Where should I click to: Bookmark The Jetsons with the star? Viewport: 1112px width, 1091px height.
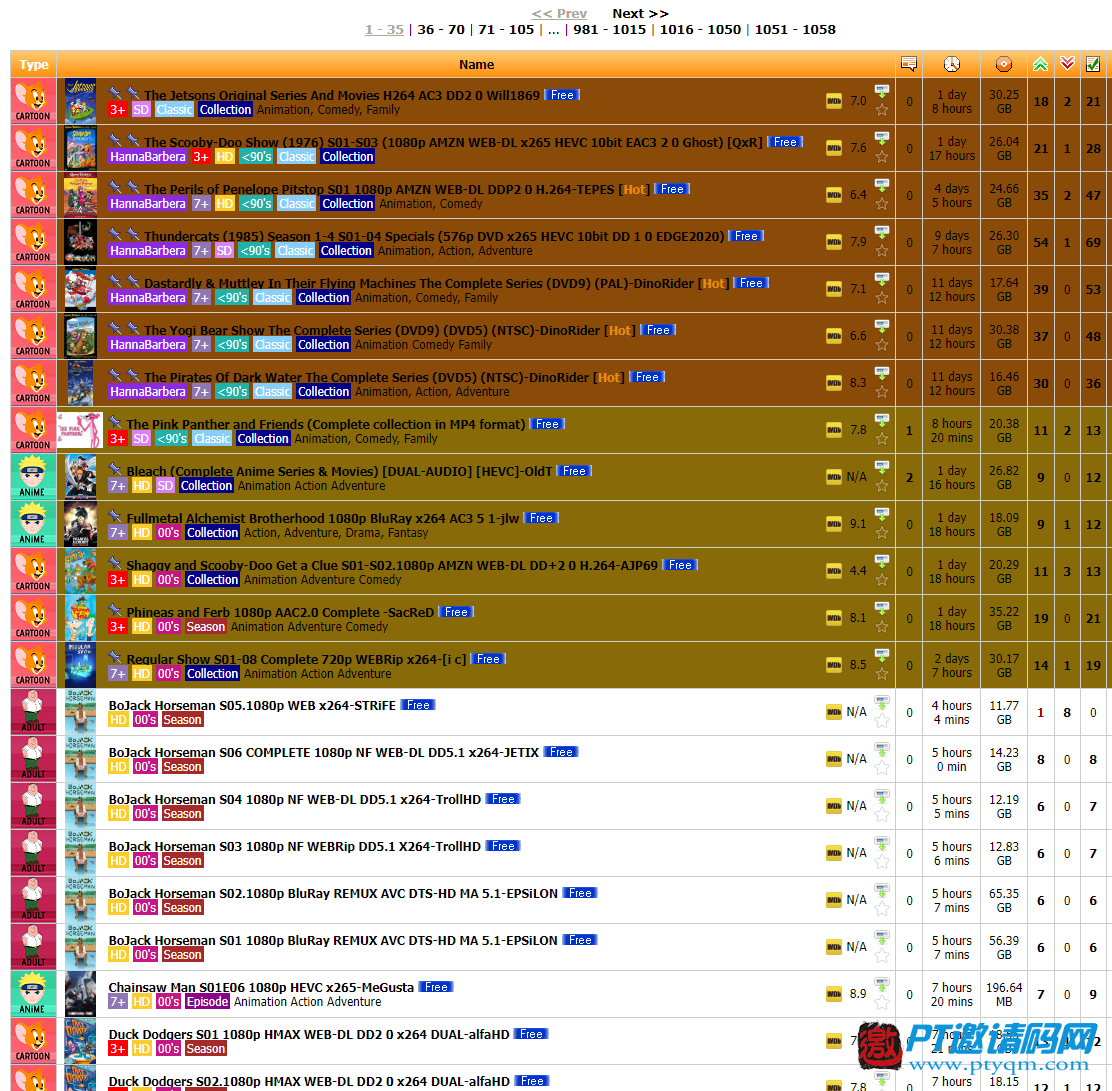[882, 110]
